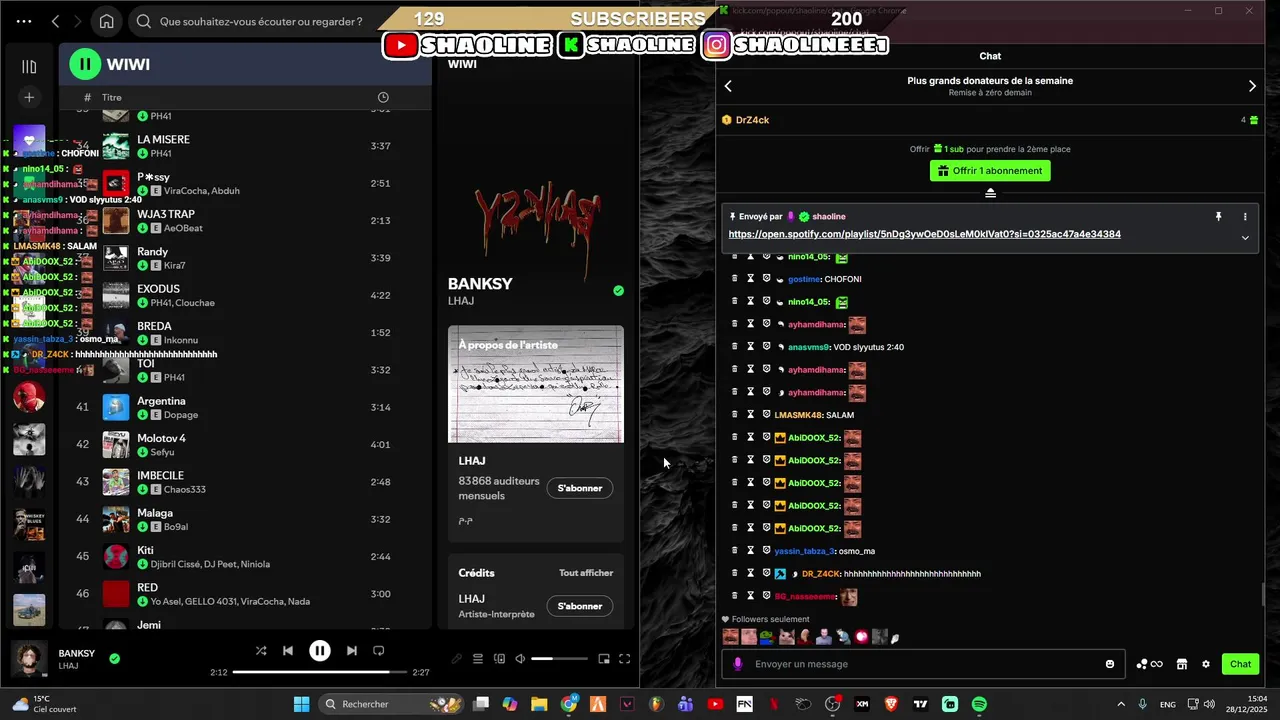
Task: Open Spotify from Windows taskbar
Action: point(979,704)
